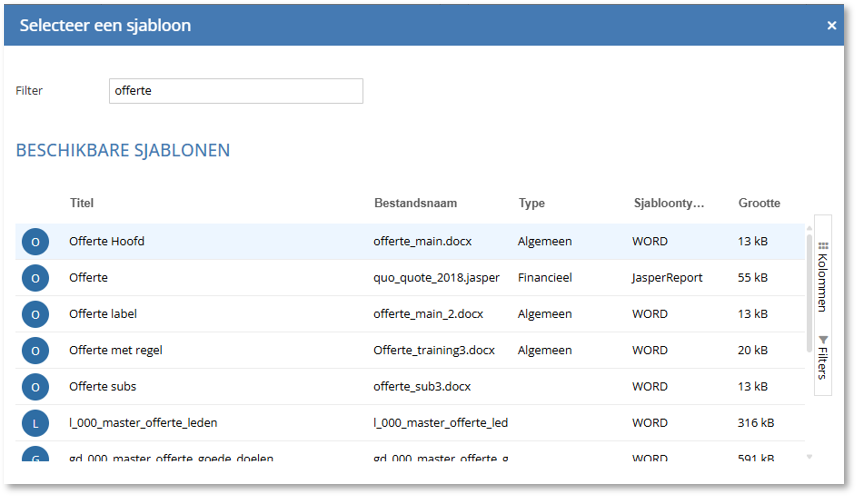Select the gd_000_master_offerte_goede_doelen row
Image resolution: width=865 pixels, height=503 pixels.
click(171, 458)
